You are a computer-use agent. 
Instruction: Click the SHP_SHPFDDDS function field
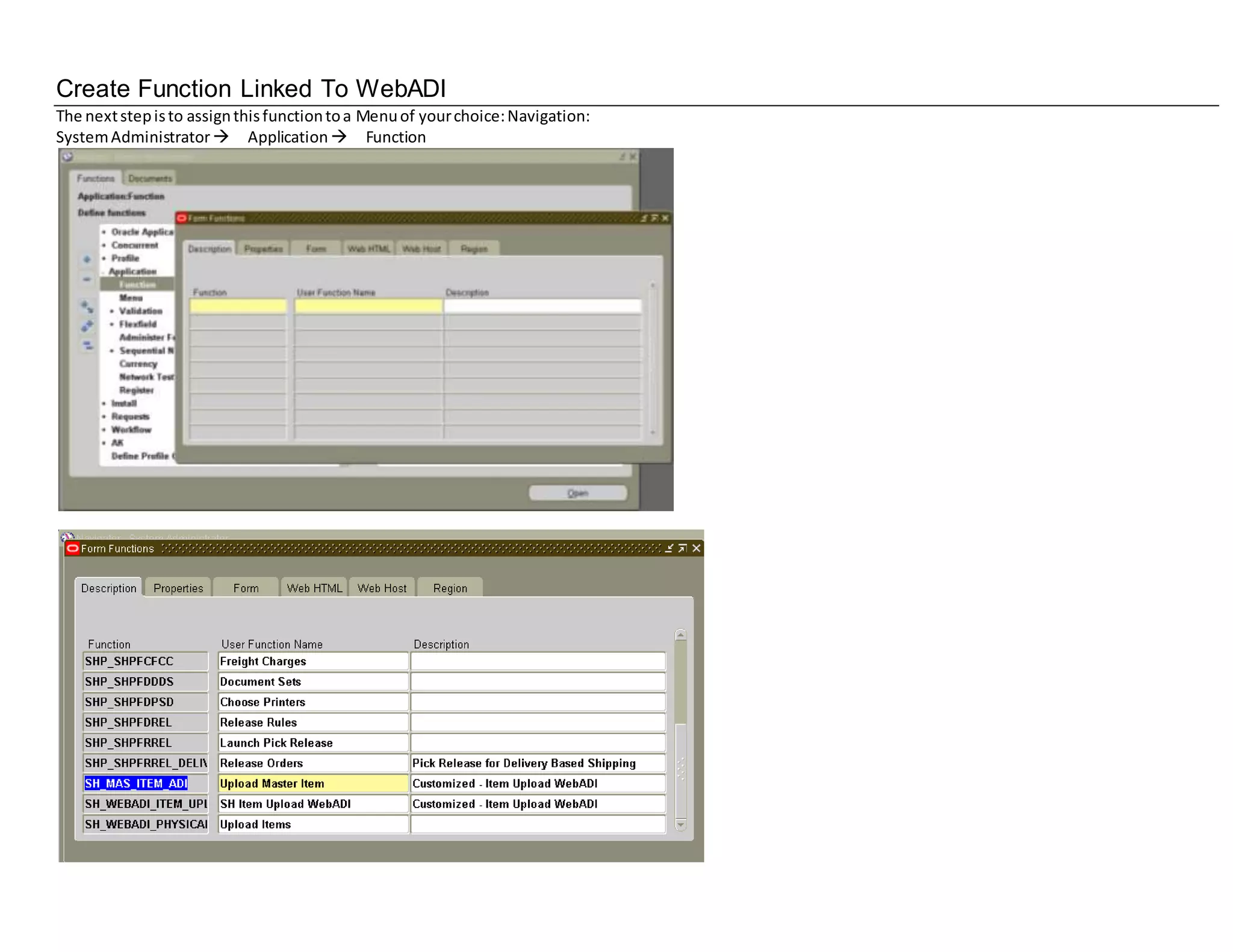[146, 682]
